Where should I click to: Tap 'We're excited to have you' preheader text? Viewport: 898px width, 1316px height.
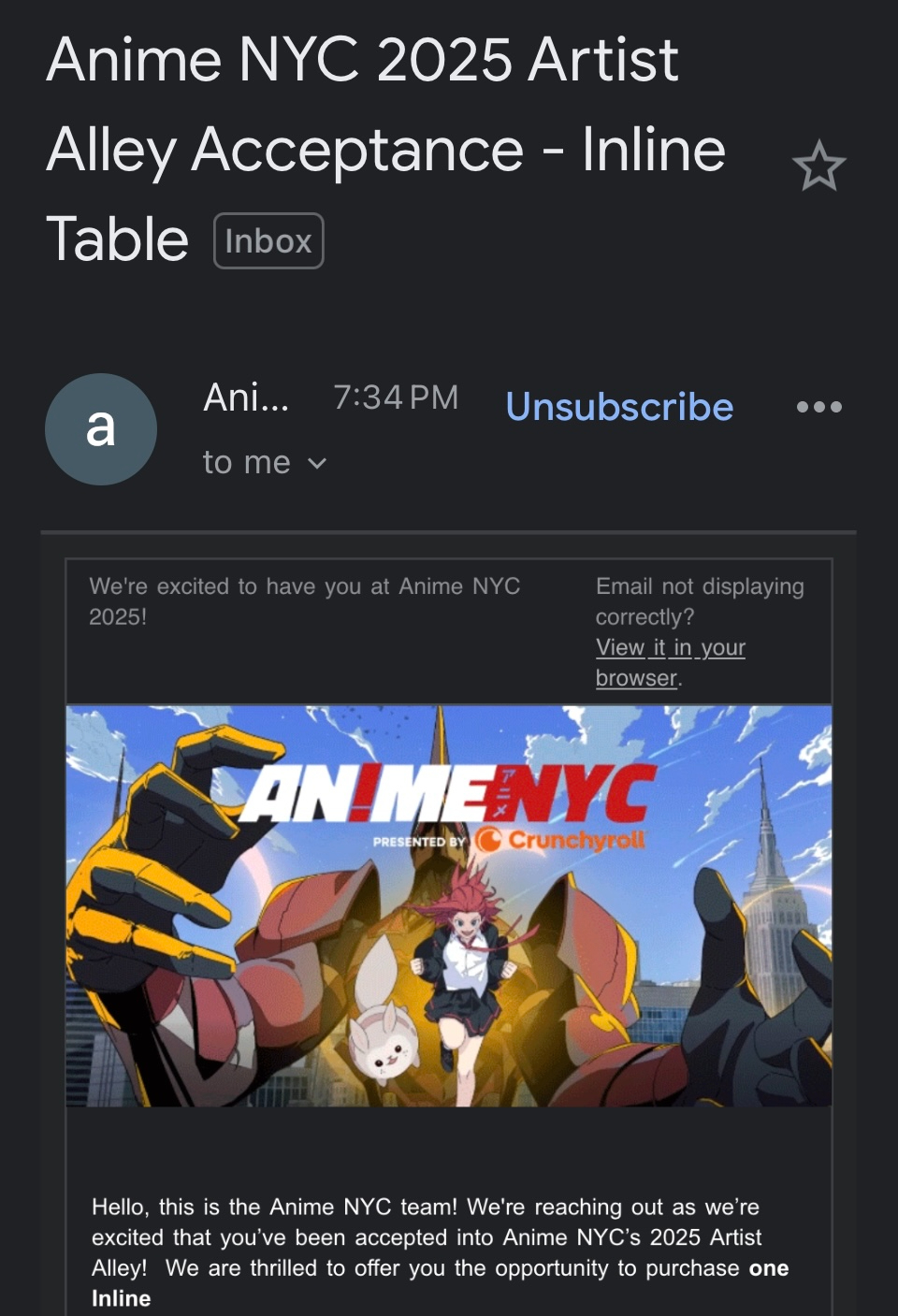[304, 601]
